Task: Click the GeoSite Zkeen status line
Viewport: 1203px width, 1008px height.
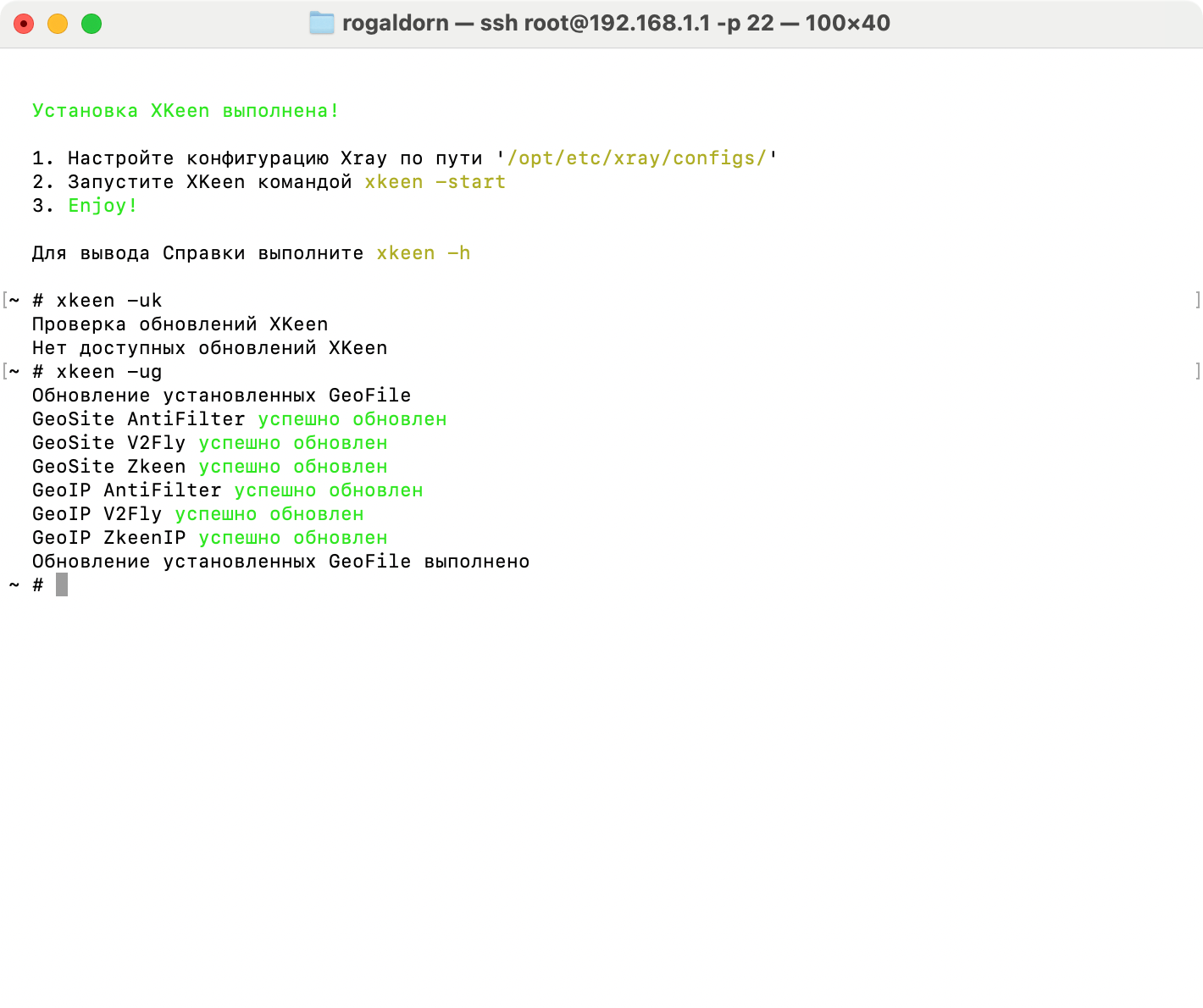Action: pyautogui.click(x=209, y=467)
